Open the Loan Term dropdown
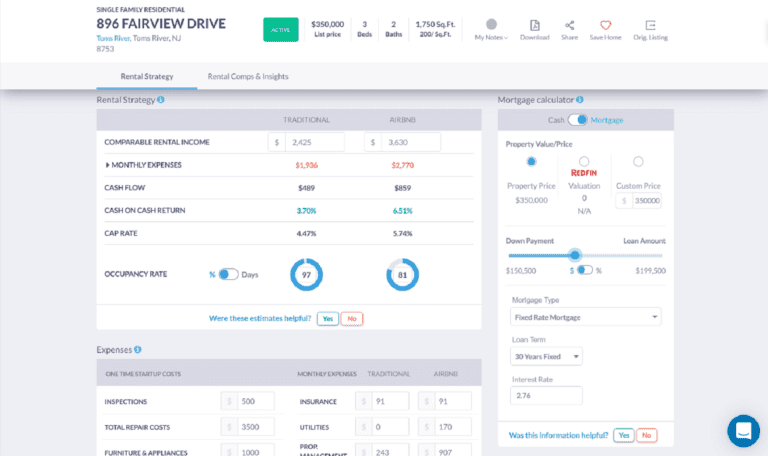 (546, 356)
